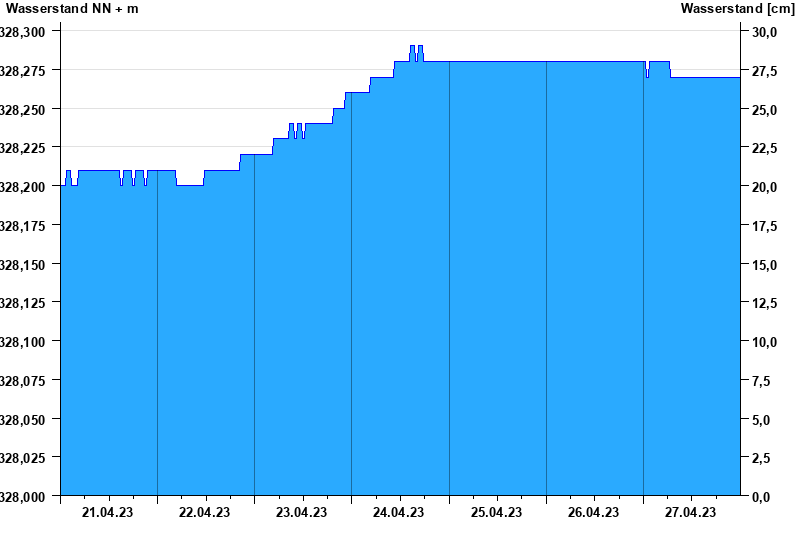Click the 328,050 left axis value

click(22, 420)
